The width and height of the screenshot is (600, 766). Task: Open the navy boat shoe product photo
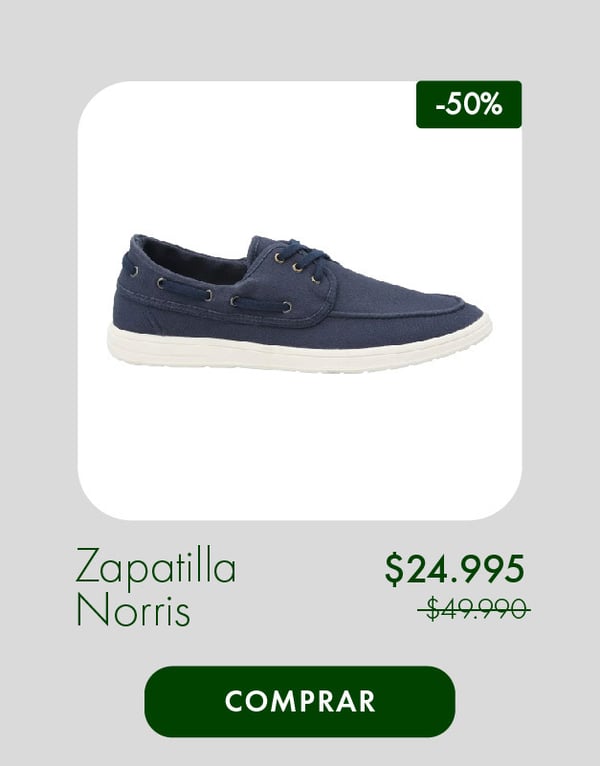coord(300,304)
